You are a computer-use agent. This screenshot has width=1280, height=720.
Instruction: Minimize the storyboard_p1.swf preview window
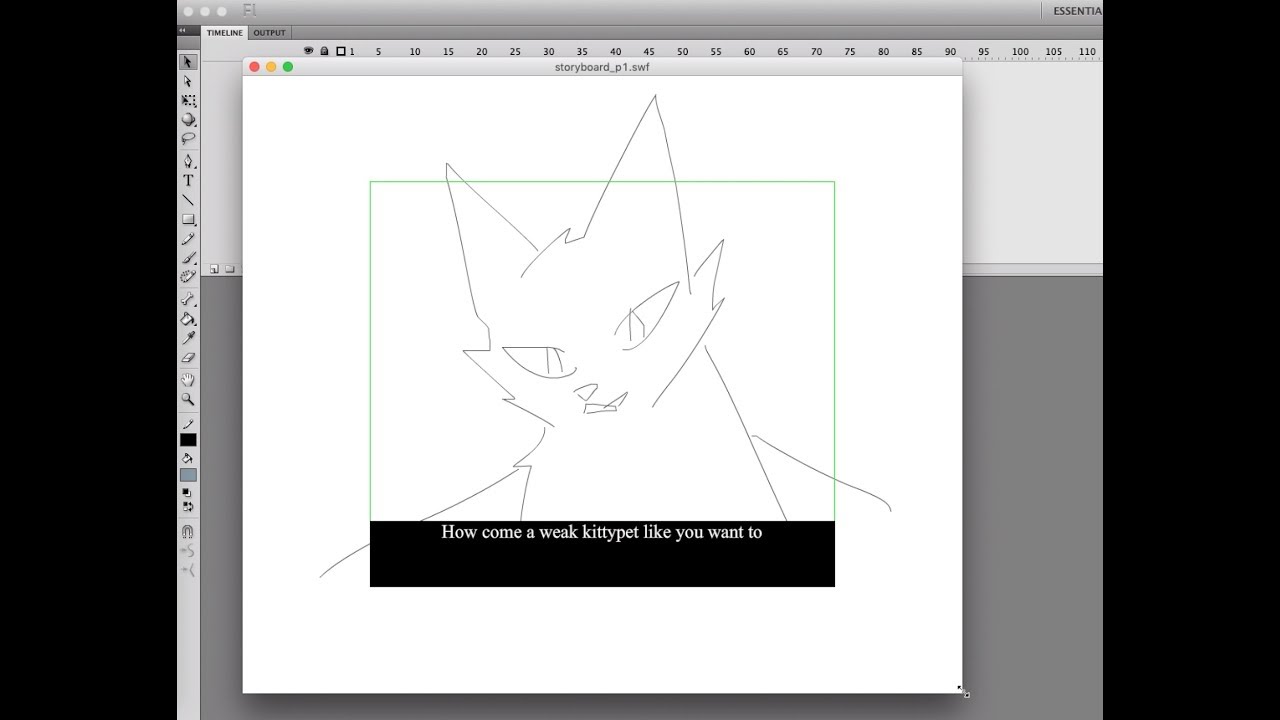(271, 67)
